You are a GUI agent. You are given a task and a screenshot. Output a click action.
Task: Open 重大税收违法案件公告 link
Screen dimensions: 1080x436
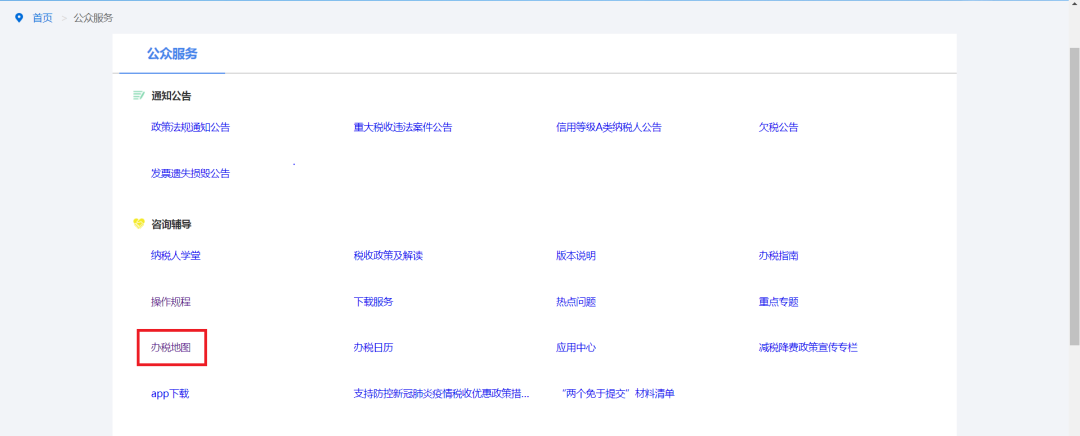pos(403,127)
